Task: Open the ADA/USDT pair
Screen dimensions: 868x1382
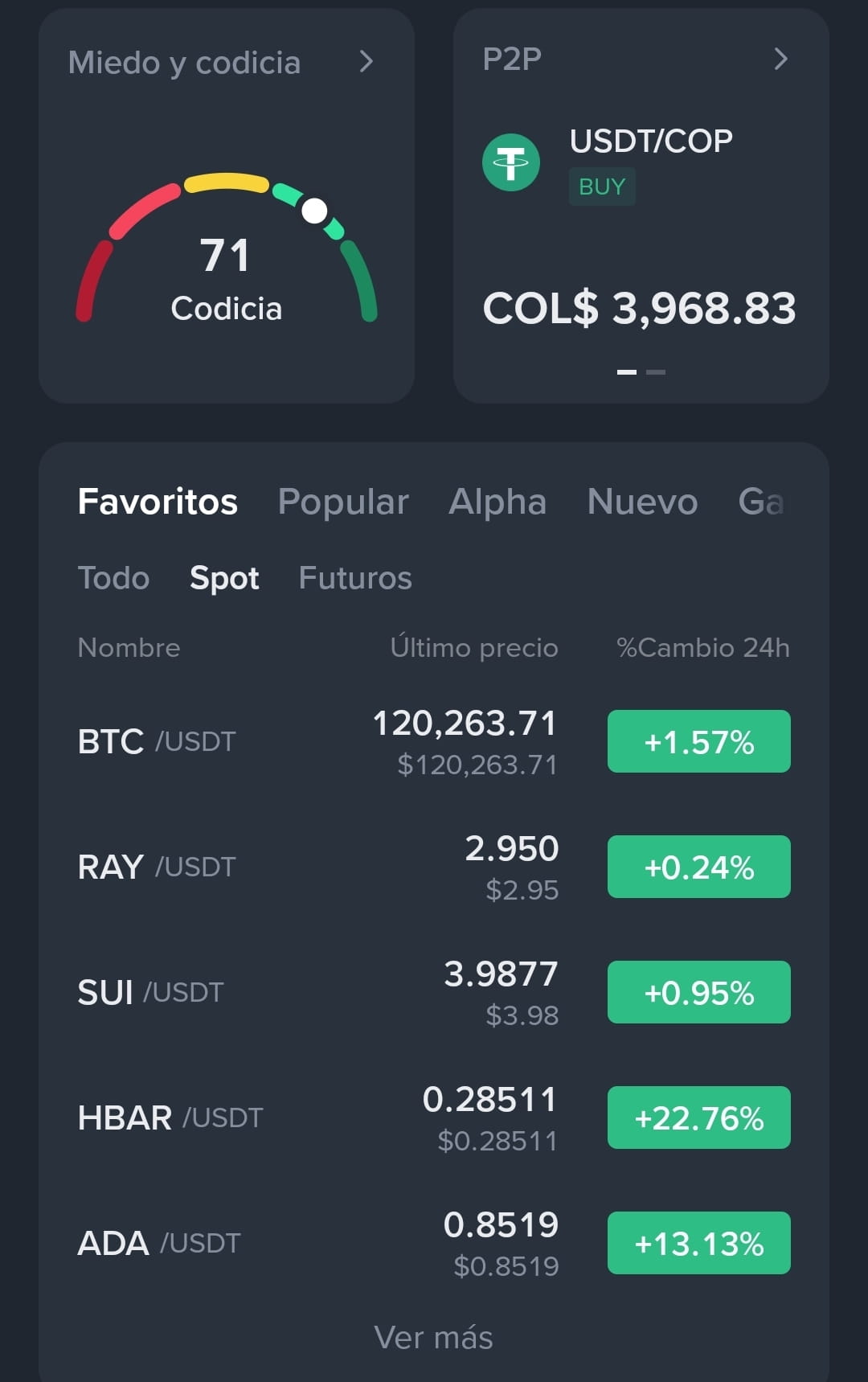Action: [x=434, y=1243]
